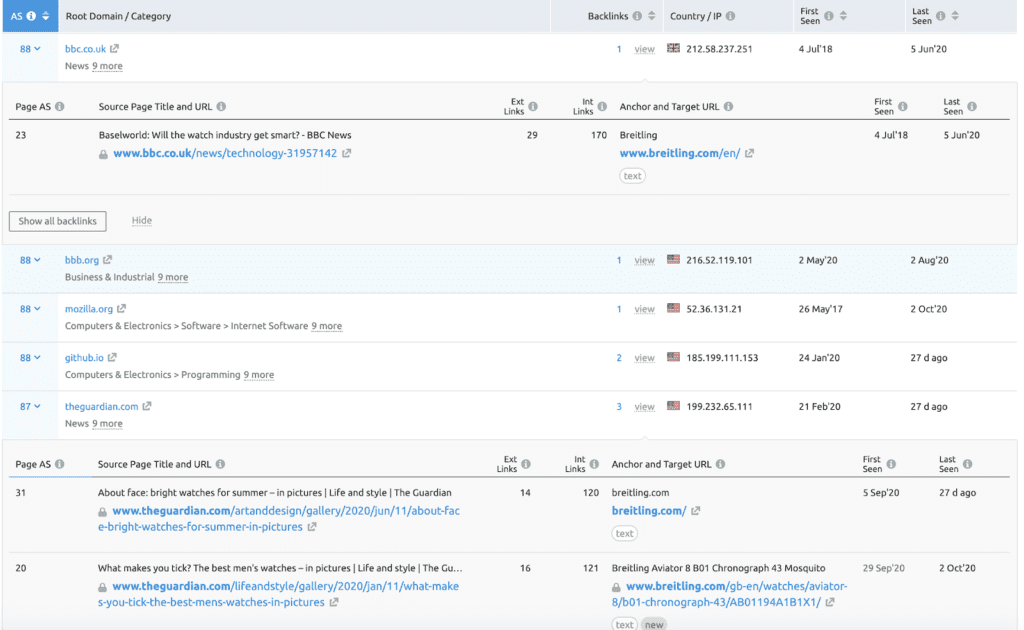
Task: Click the view link in the github.io row
Action: coord(644,358)
